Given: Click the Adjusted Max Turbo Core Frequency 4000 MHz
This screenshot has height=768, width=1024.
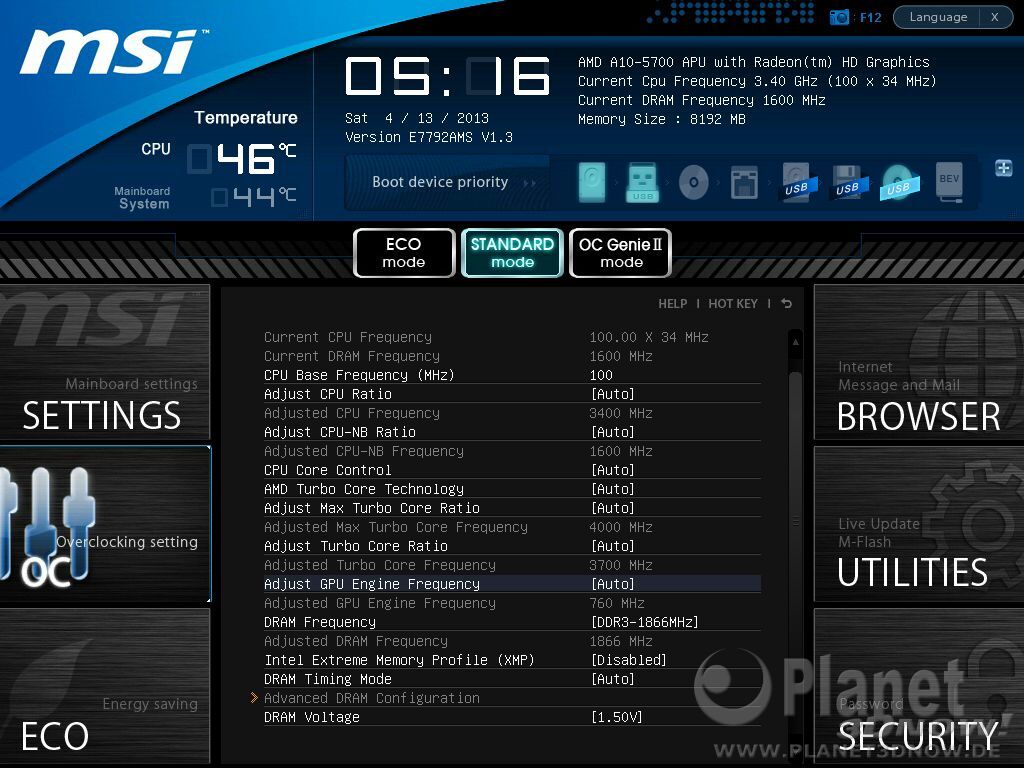Looking at the screenshot, I should pos(620,527).
